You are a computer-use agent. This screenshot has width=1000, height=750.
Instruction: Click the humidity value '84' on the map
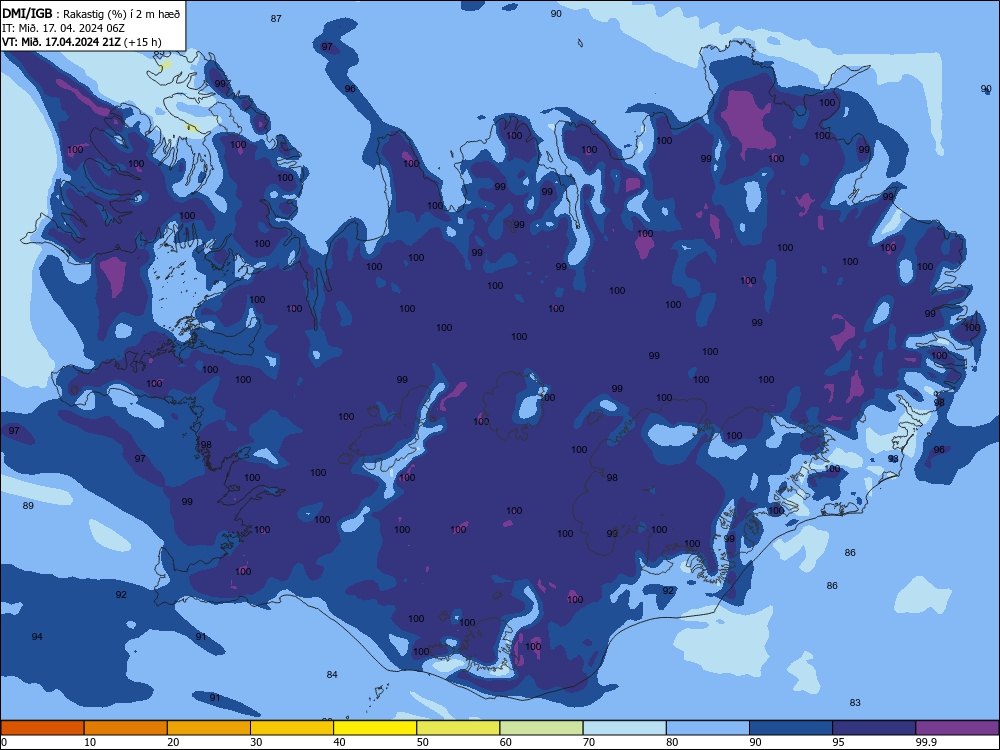[x=332, y=675]
